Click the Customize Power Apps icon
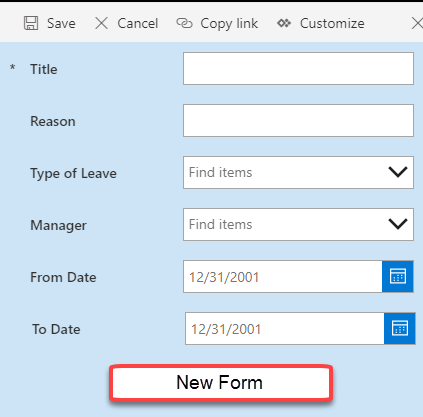The image size is (423, 417). click(284, 23)
